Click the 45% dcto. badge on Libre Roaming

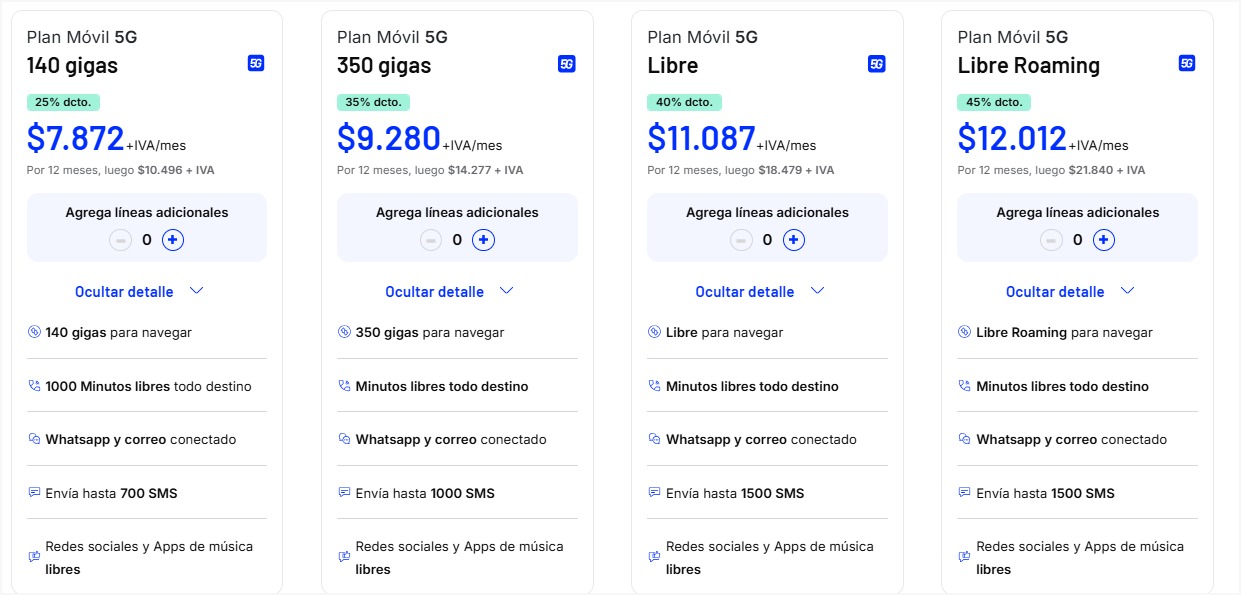(993, 101)
